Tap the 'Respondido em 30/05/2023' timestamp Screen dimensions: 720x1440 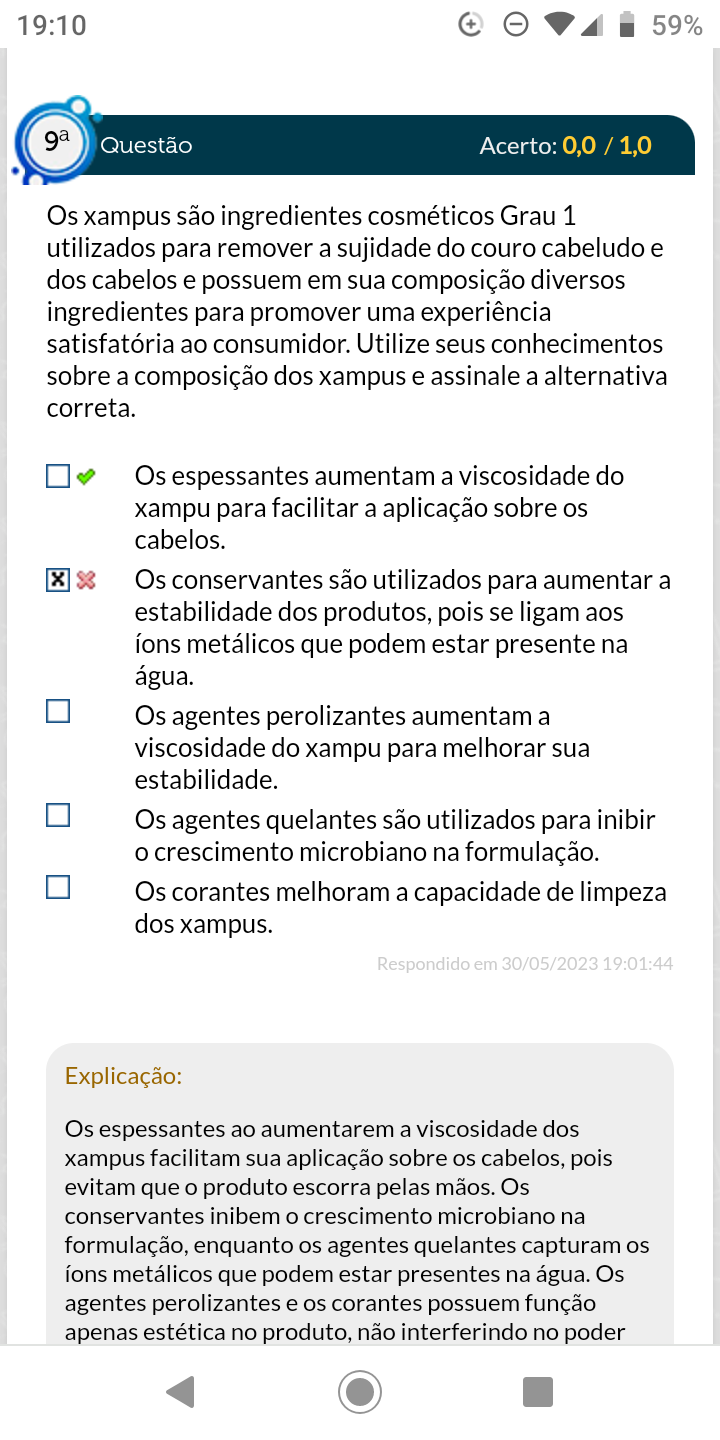point(525,964)
